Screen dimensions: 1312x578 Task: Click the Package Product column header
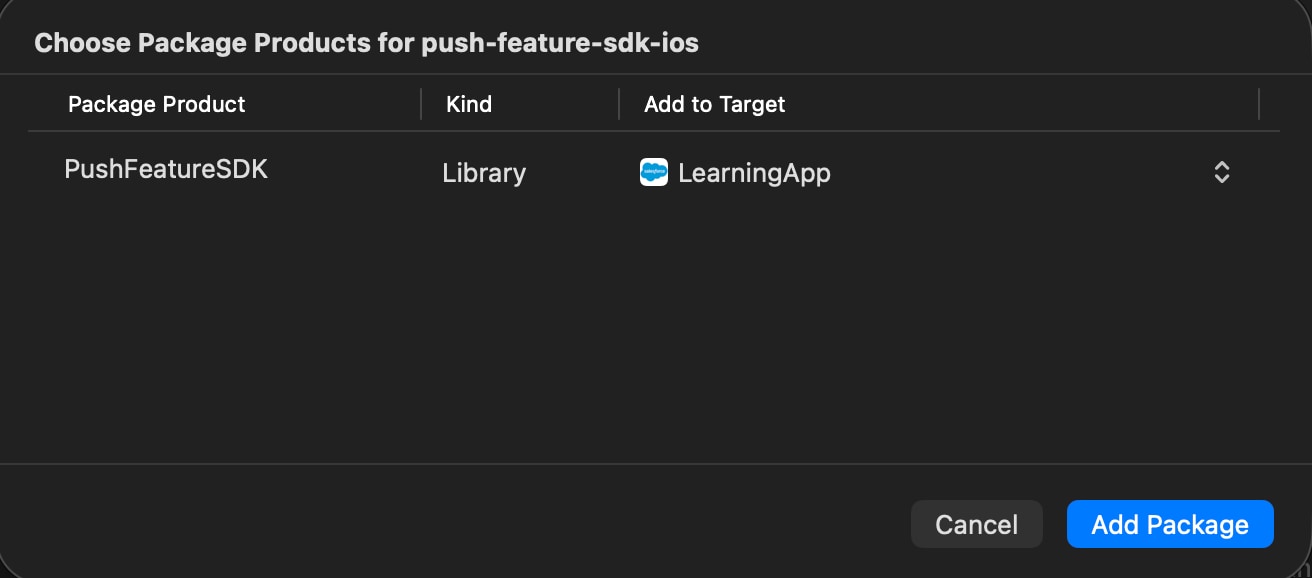coord(156,104)
